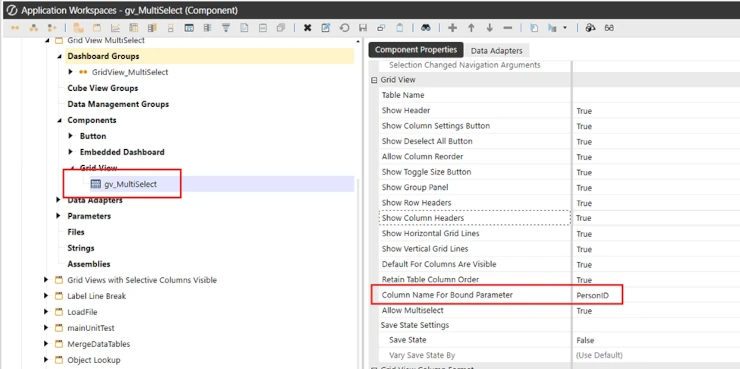Select the Retain Table Column Order property
The height and width of the screenshot is (369, 740).
(x=430, y=279)
